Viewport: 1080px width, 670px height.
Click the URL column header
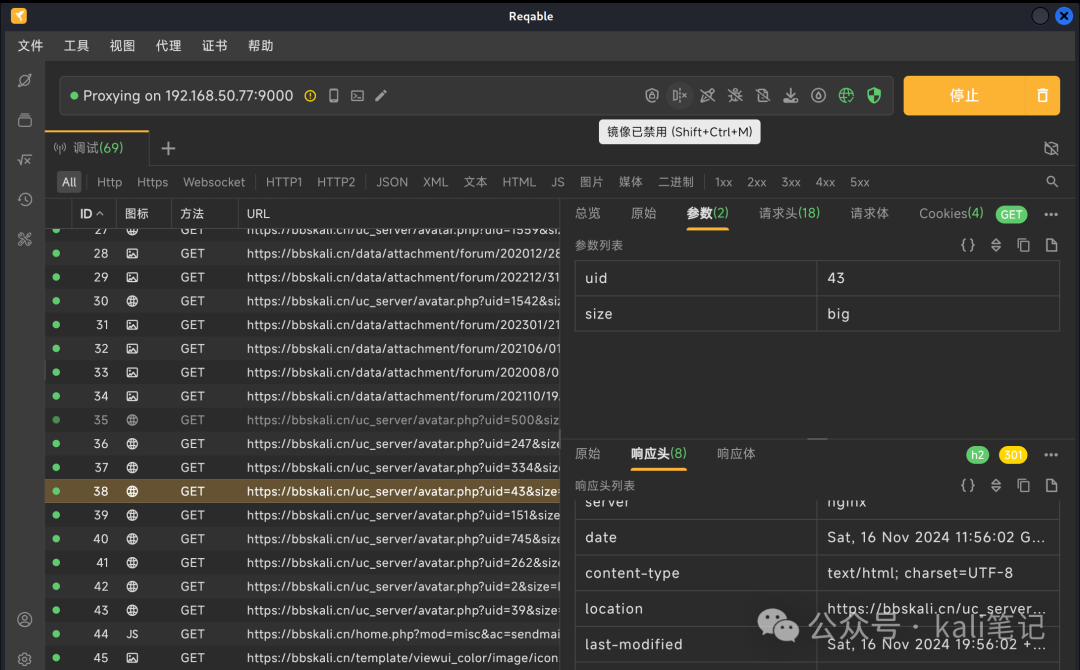[x=258, y=213]
